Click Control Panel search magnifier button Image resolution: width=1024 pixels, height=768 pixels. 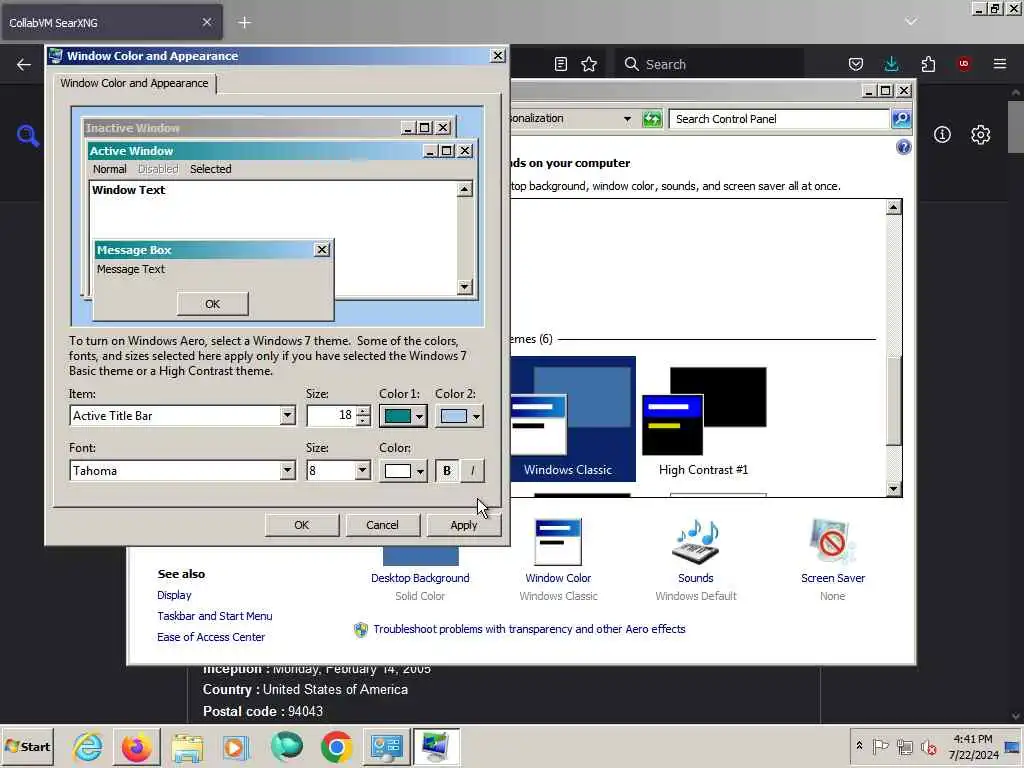pyautogui.click(x=901, y=119)
